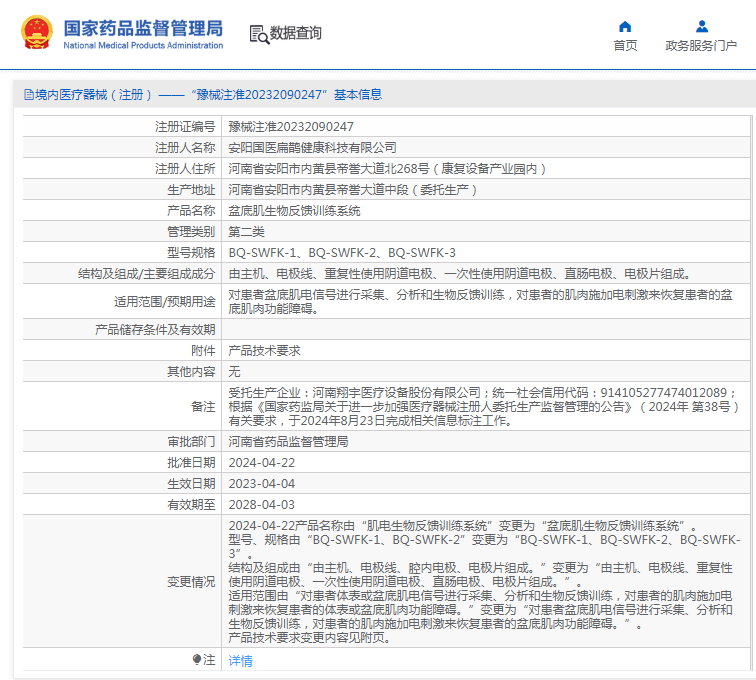Go to 首页 text link
This screenshot has width=756, height=680.
click(625, 46)
